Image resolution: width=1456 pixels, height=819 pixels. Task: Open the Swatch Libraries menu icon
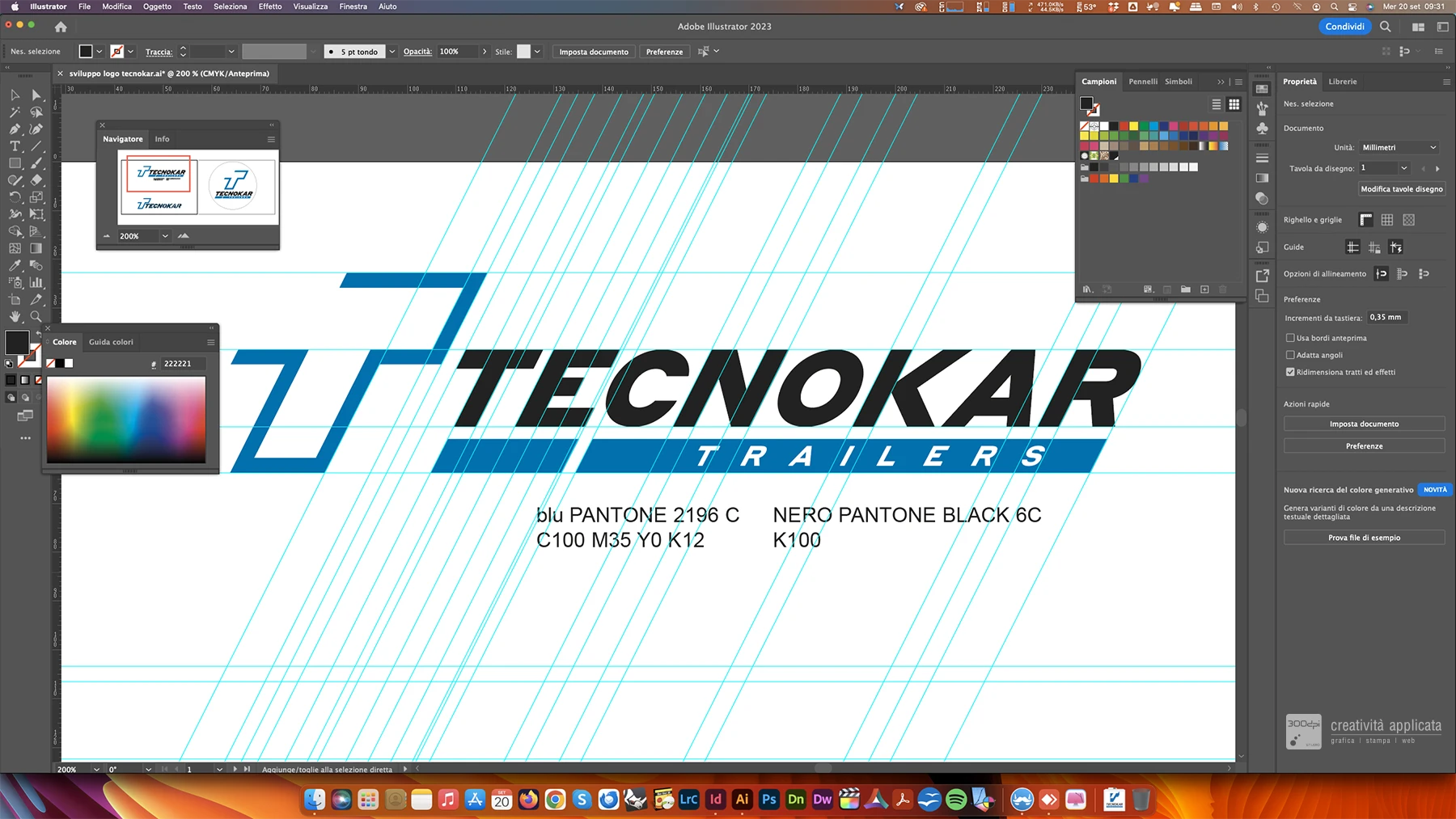(1088, 289)
